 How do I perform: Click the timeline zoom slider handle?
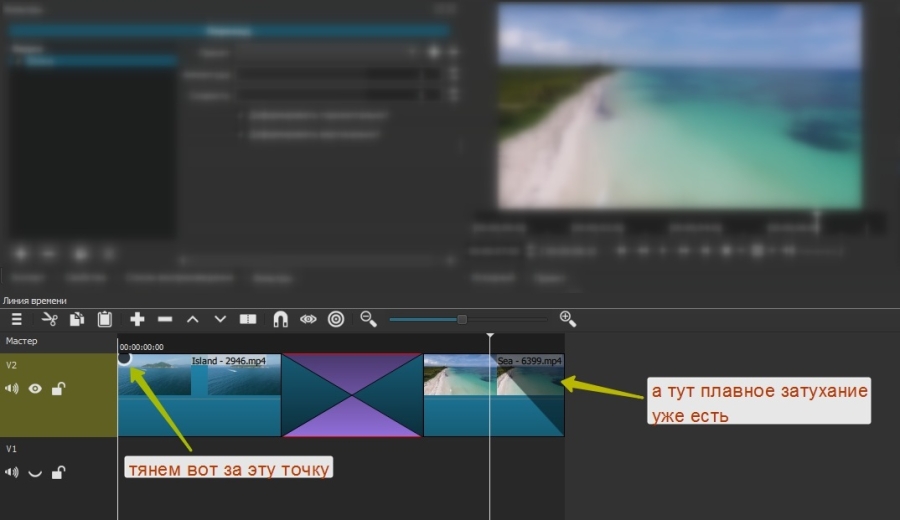point(461,319)
